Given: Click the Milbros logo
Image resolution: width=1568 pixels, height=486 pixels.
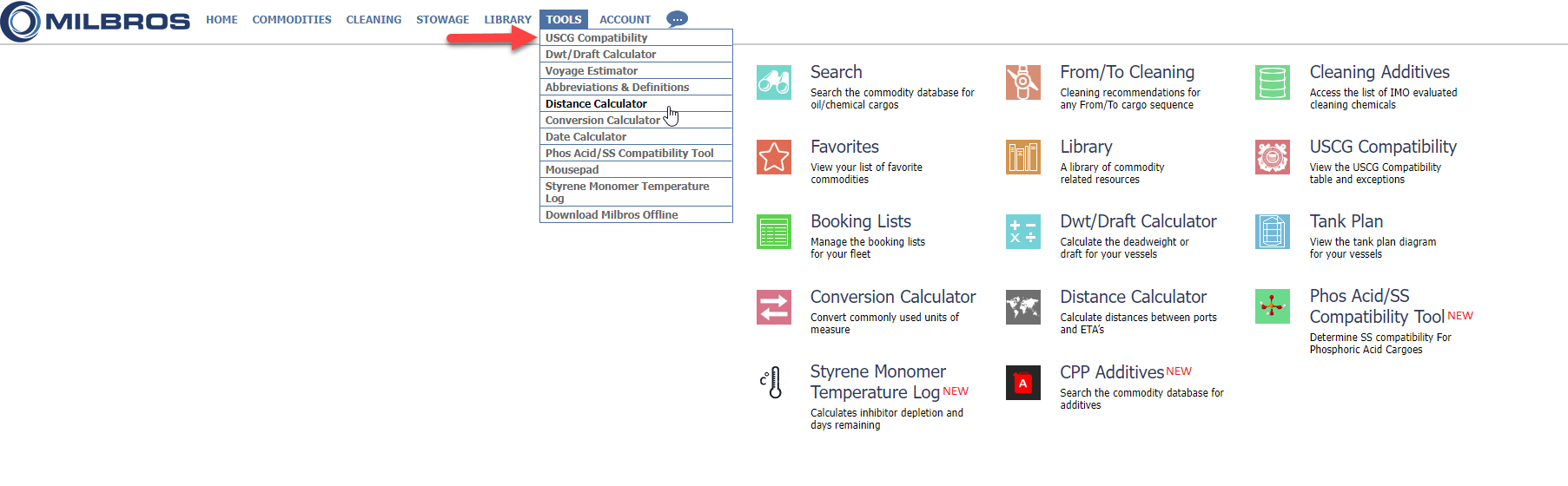Looking at the screenshot, I should [x=96, y=22].
